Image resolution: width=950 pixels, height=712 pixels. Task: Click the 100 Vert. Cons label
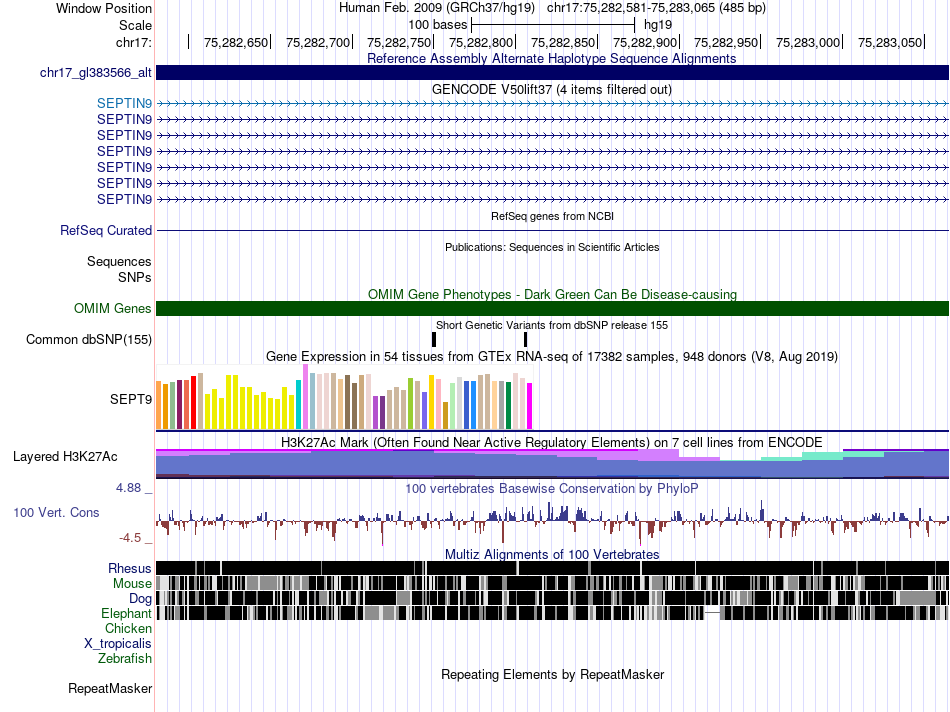click(56, 513)
